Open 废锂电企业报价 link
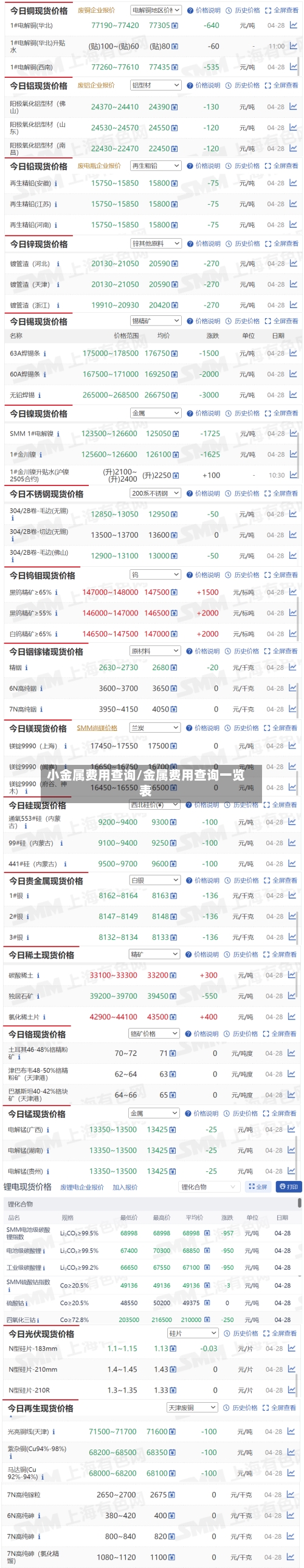The image size is (304, 1568). tap(81, 1187)
